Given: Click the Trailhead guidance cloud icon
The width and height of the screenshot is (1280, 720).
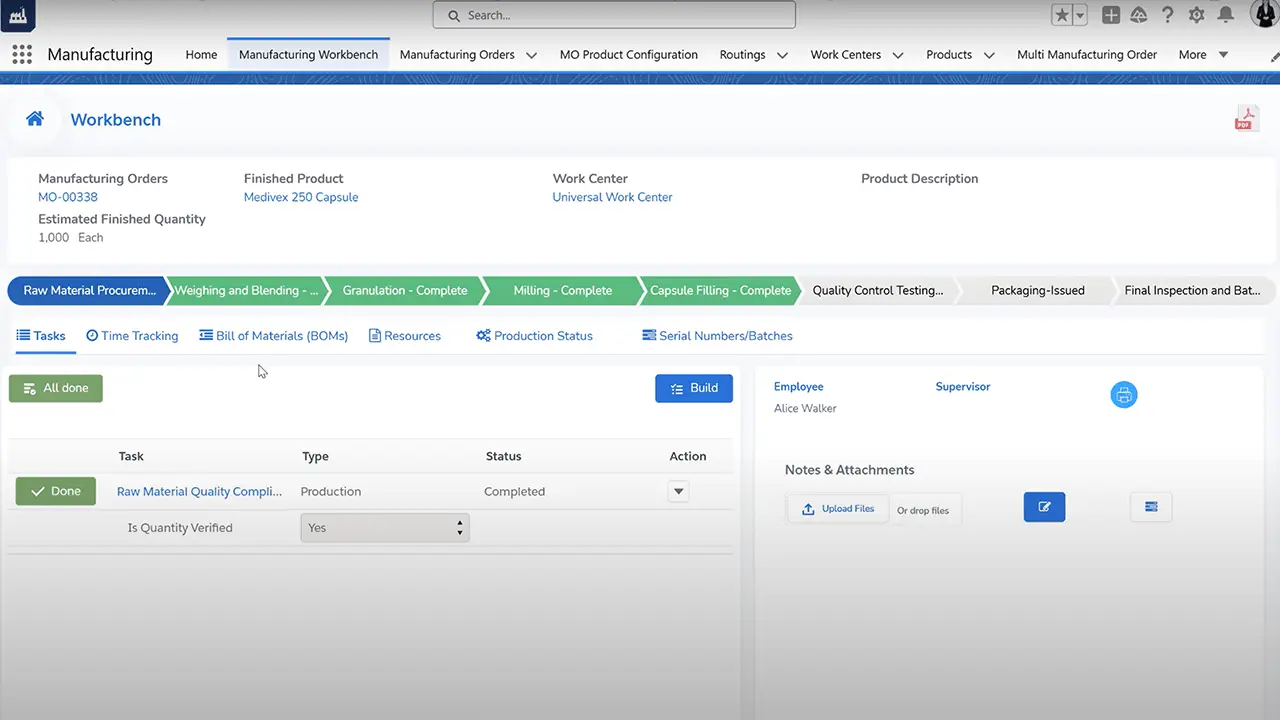Looking at the screenshot, I should pyautogui.click(x=1139, y=15).
